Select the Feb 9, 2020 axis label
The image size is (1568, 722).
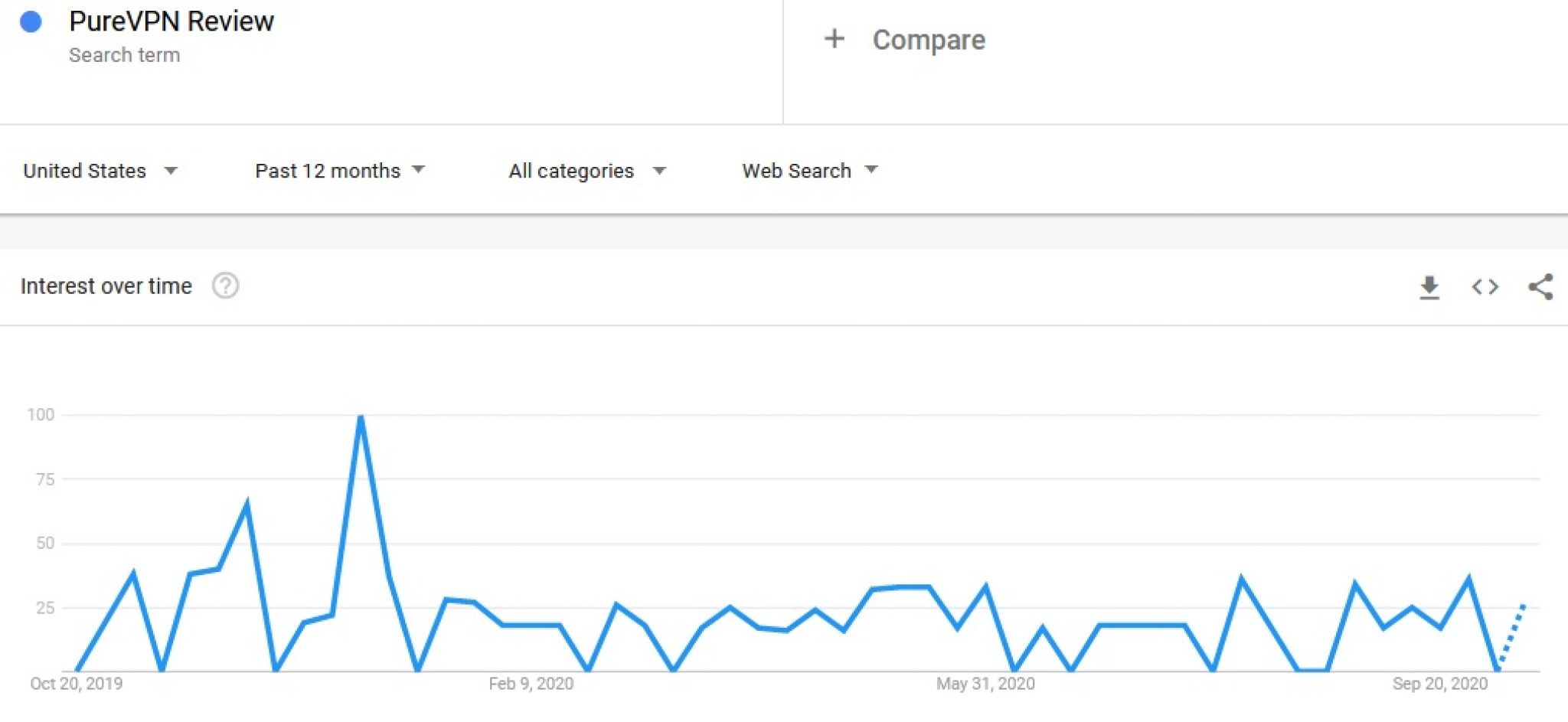[531, 683]
